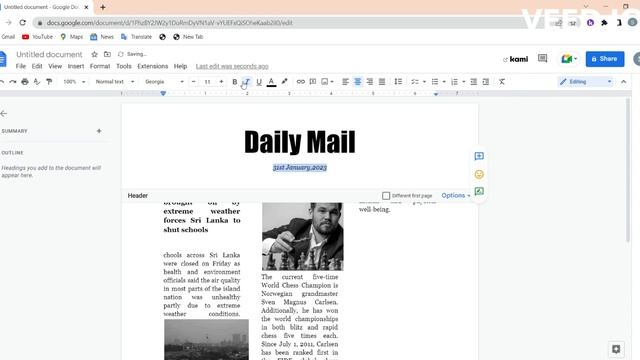Open the Explore button at bottom right
The width and height of the screenshot is (640, 360).
coord(616,349)
